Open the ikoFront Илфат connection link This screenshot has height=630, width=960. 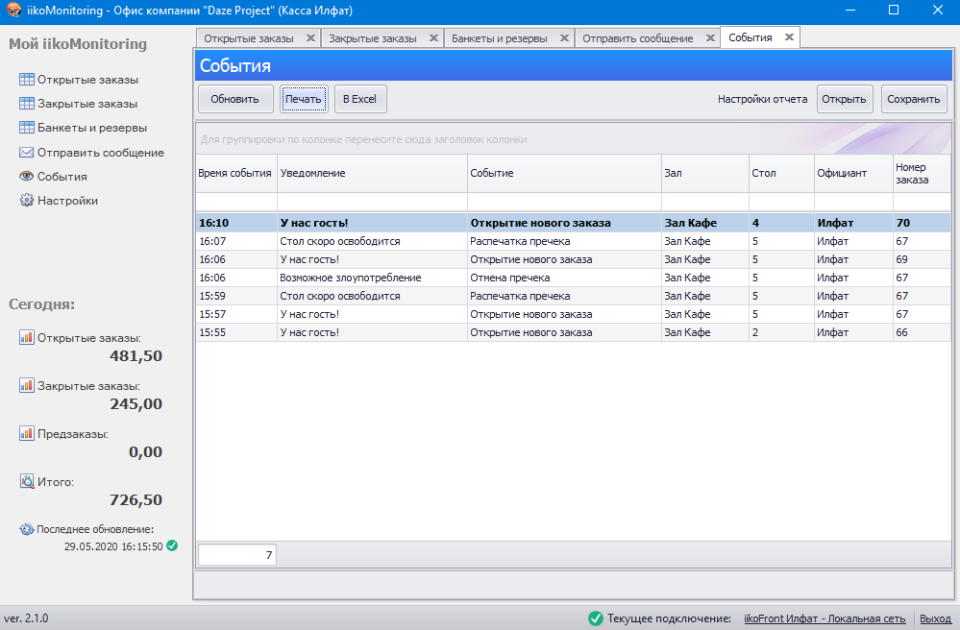pyautogui.click(x=825, y=619)
